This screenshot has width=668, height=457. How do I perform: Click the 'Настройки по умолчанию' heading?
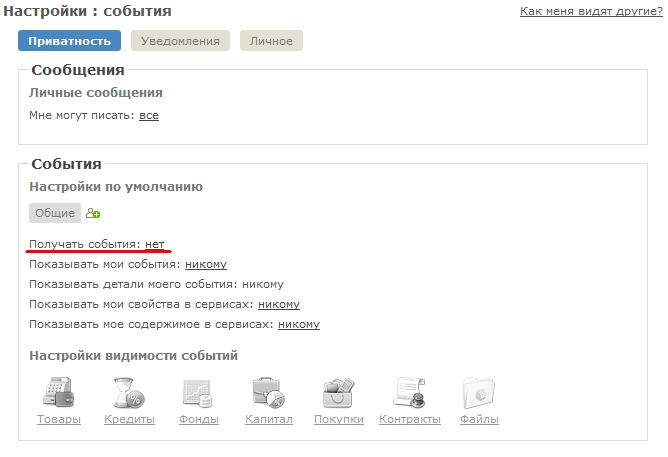coord(116,187)
